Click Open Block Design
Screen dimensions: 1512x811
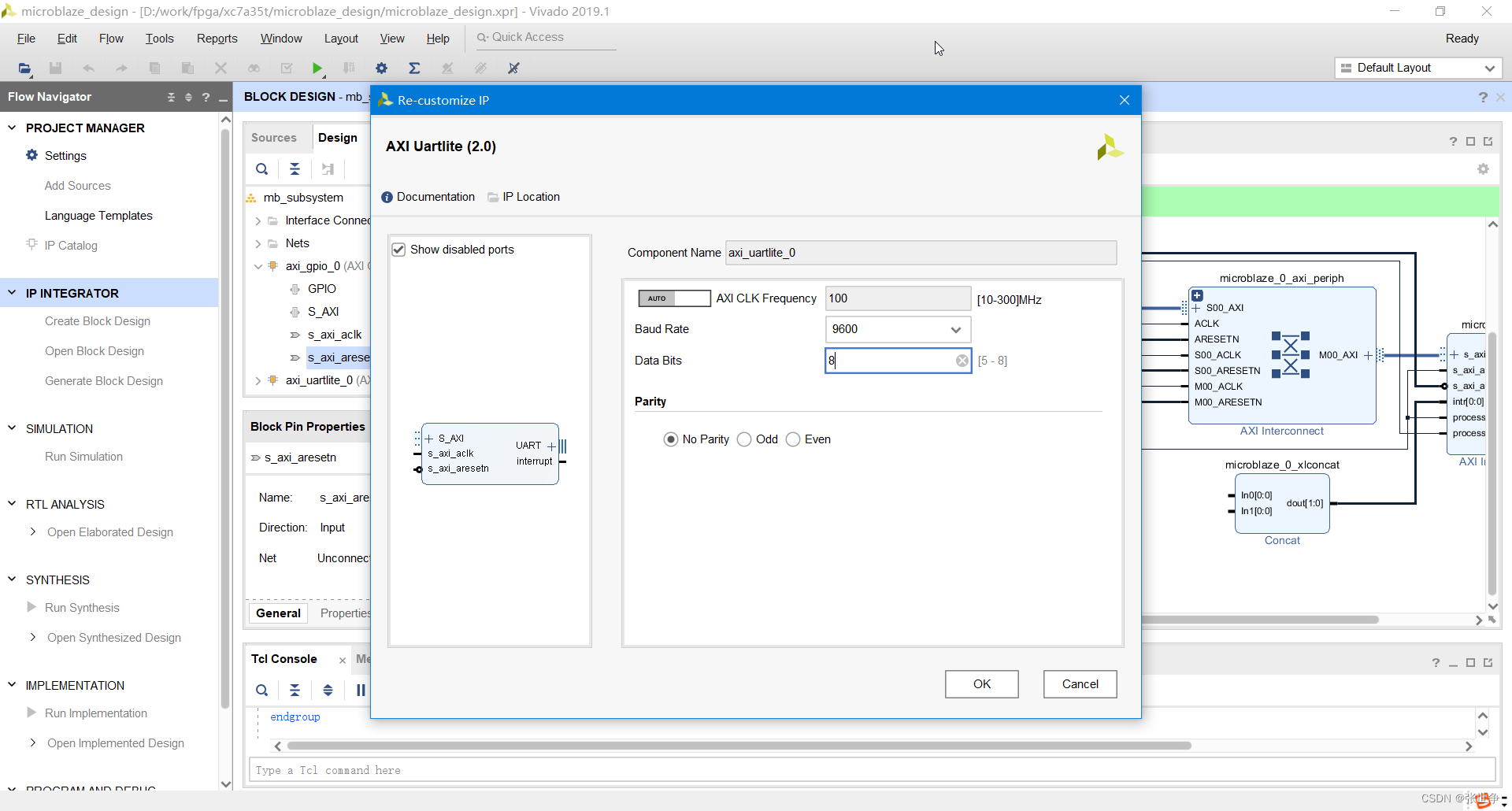(94, 351)
